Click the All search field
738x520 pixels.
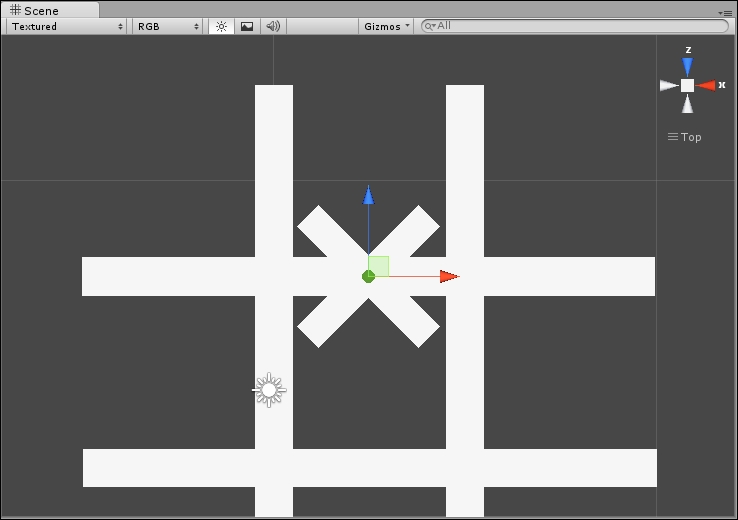pos(575,26)
